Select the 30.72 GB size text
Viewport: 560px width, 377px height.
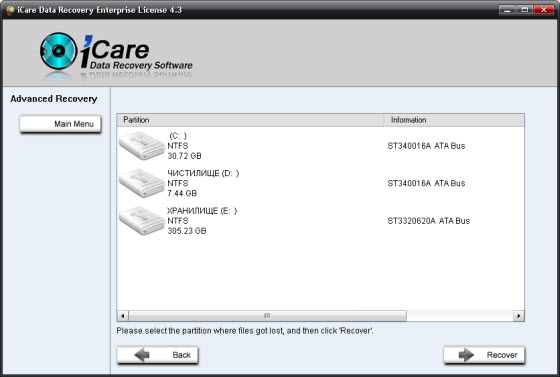184,156
